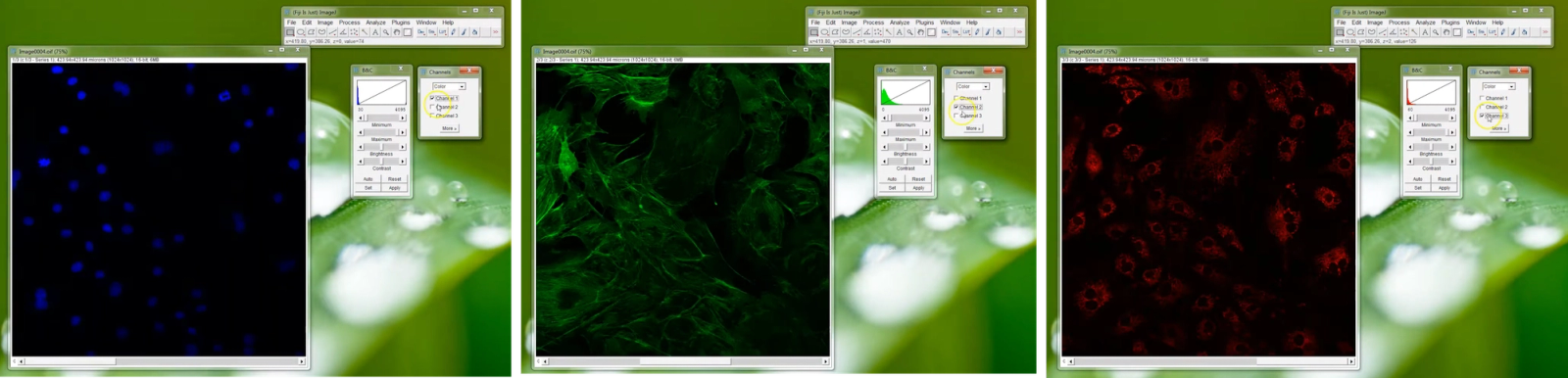This screenshot has height=378, width=1568.
Task: Select Freehand tool in green-image panel Fiji toolbar
Action: click(846, 32)
